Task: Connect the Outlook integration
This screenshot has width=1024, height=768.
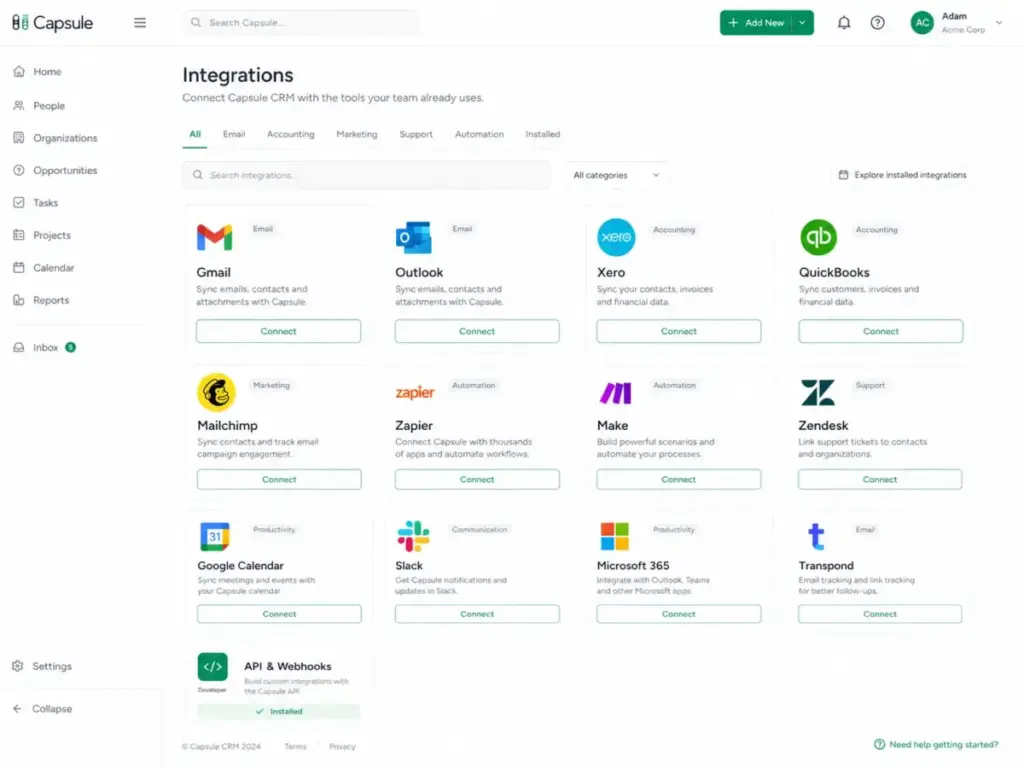Action: [477, 331]
